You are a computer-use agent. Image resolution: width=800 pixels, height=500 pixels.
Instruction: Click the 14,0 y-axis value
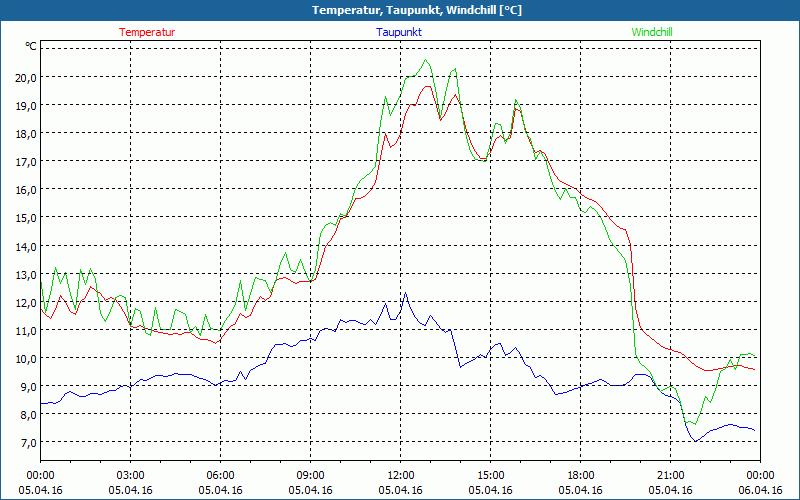(x=27, y=246)
